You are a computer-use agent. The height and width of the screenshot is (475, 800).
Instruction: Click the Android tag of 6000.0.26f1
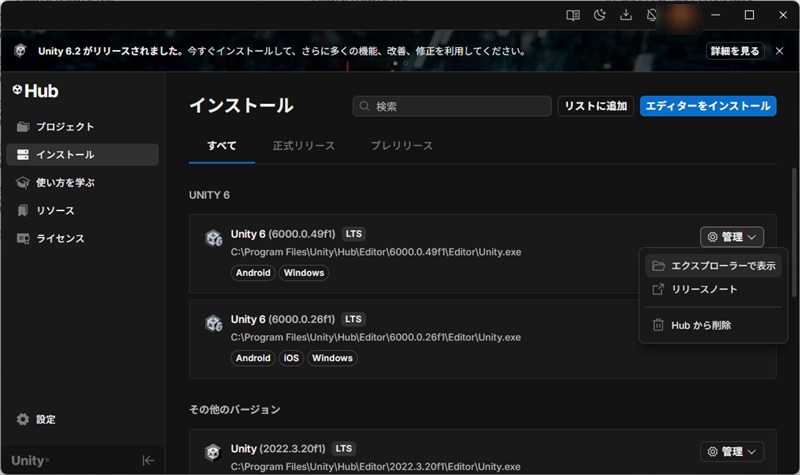coord(253,358)
